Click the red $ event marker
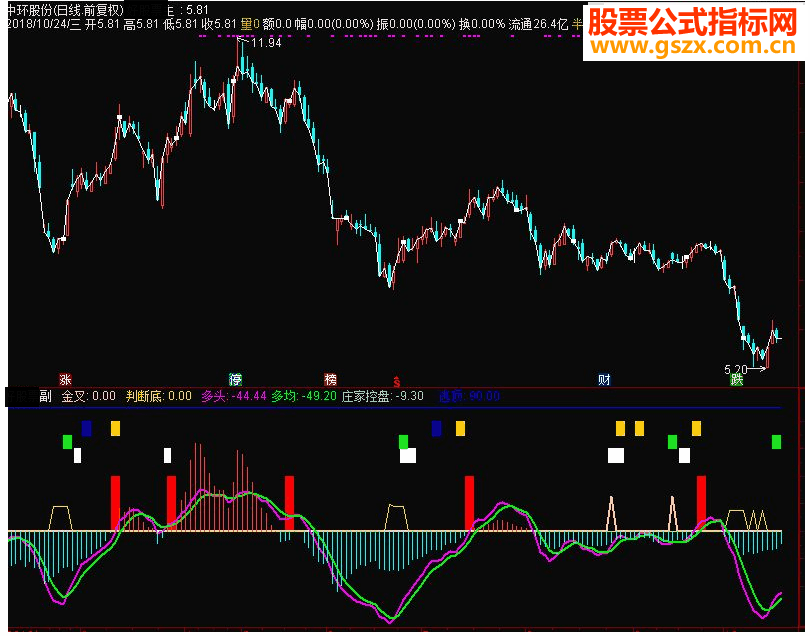810x636 pixels. click(x=397, y=382)
